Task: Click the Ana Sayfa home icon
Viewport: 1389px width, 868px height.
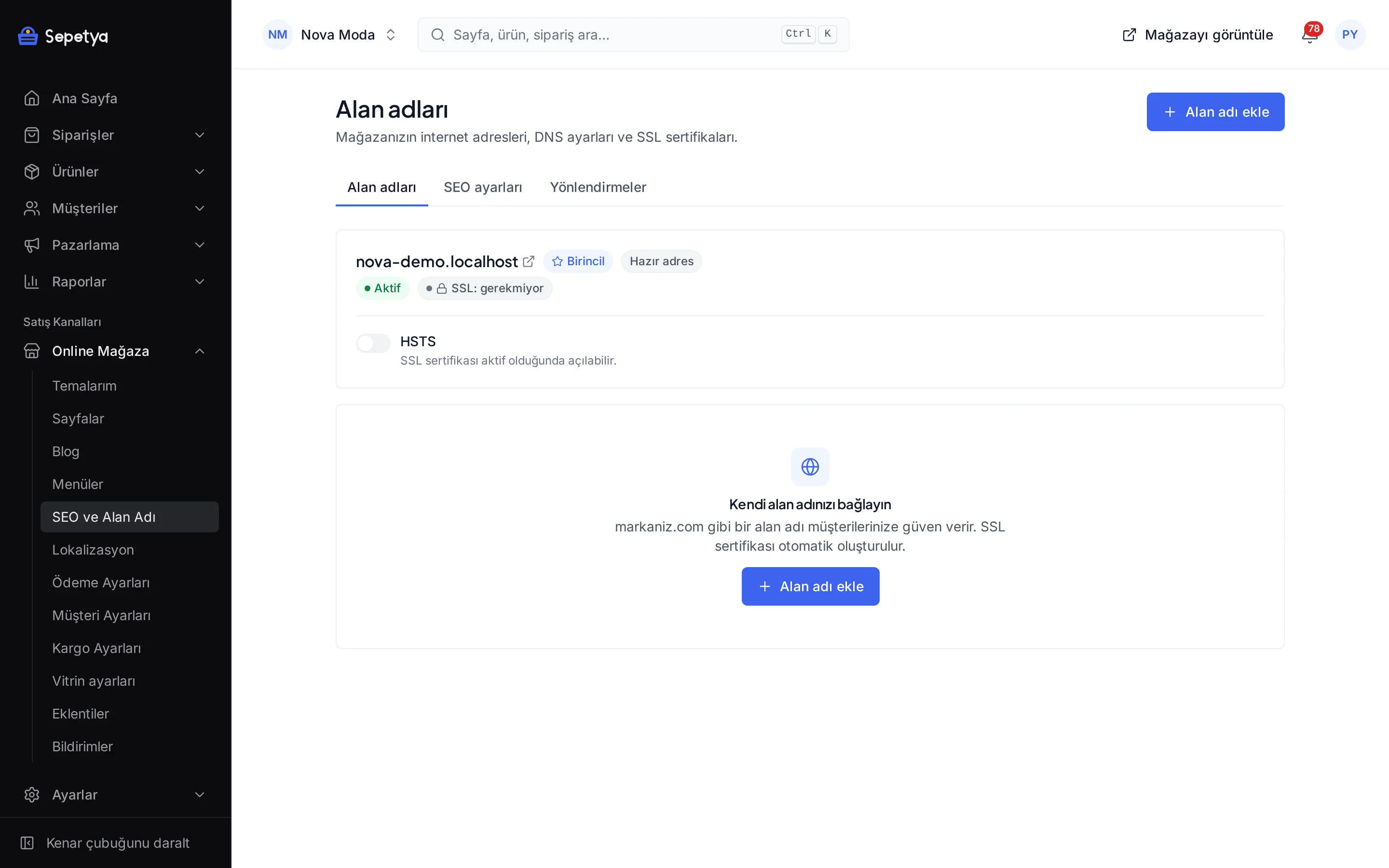Action: 32,98
